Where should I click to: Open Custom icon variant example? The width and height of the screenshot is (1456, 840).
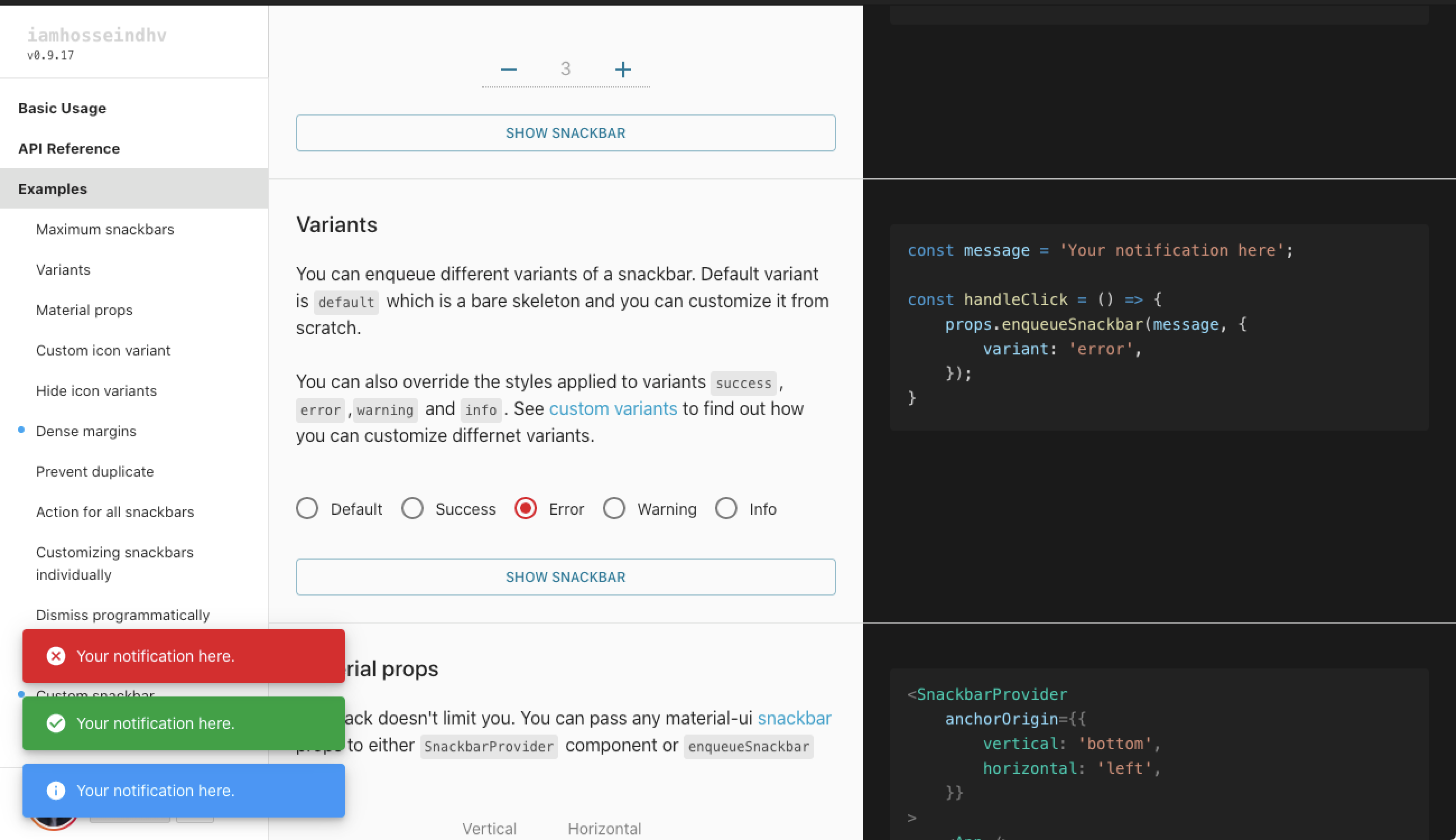click(103, 351)
